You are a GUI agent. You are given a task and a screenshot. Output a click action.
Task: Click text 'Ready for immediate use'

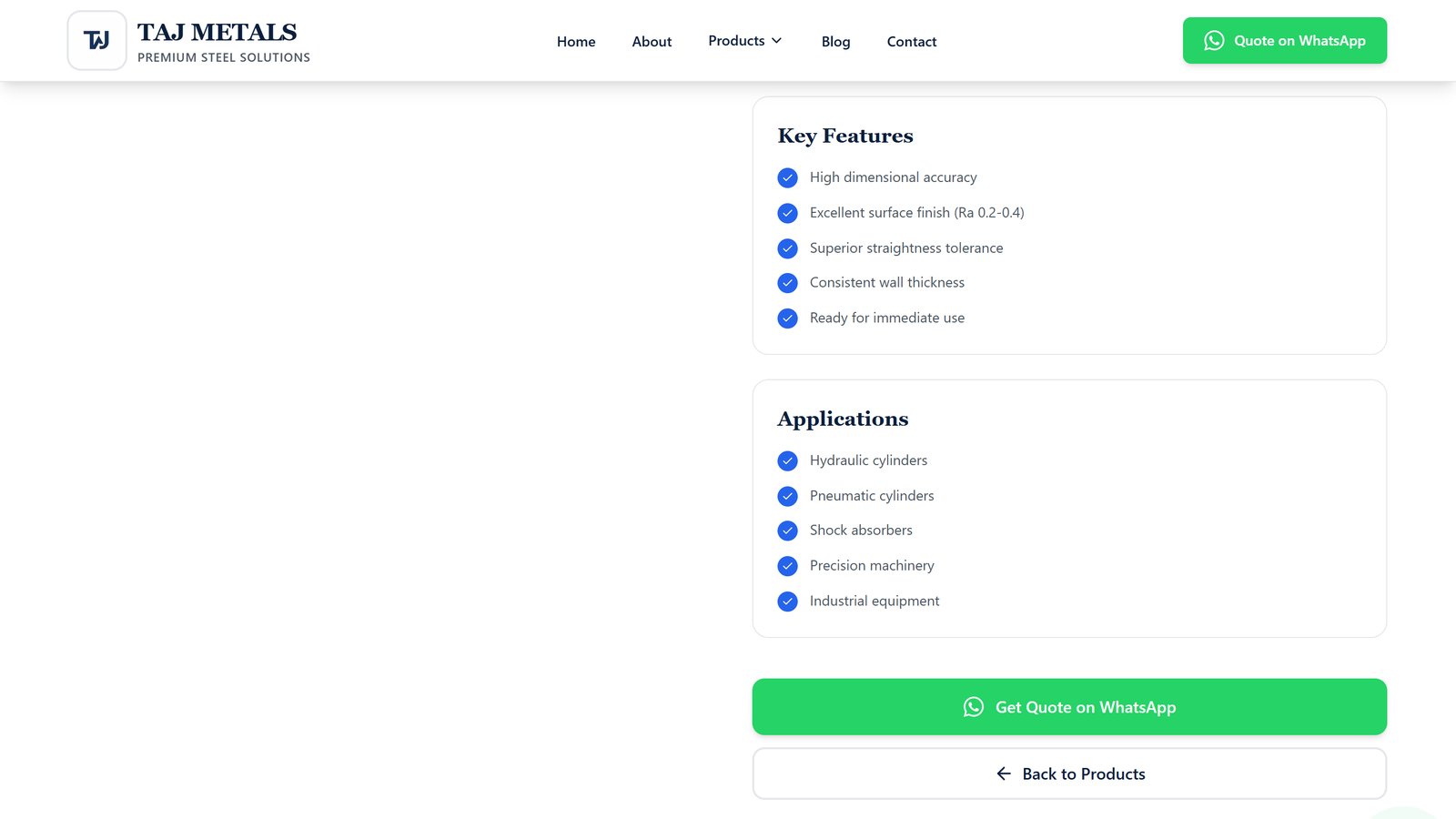[x=887, y=318]
